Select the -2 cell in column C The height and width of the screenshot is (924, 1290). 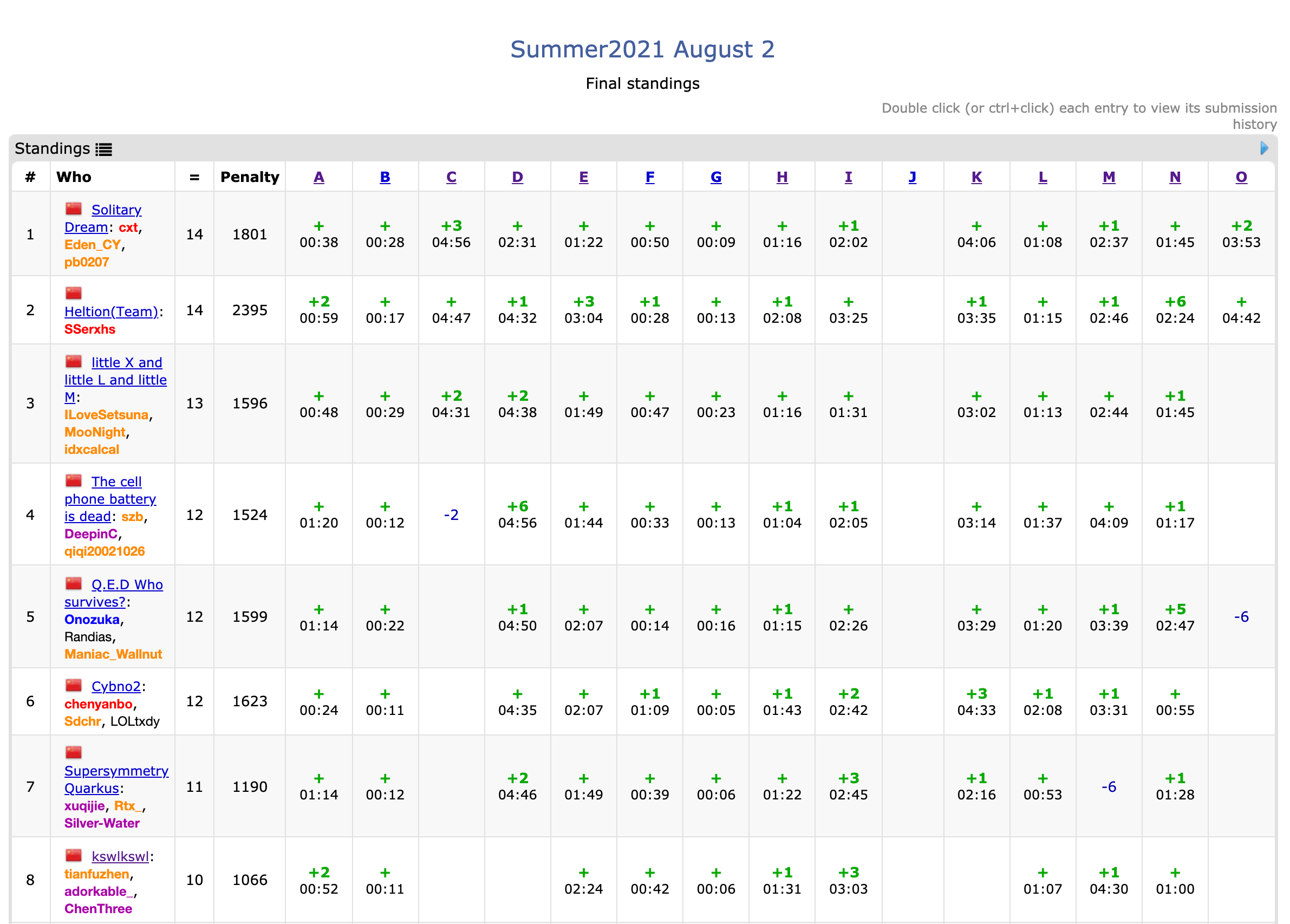coord(451,516)
